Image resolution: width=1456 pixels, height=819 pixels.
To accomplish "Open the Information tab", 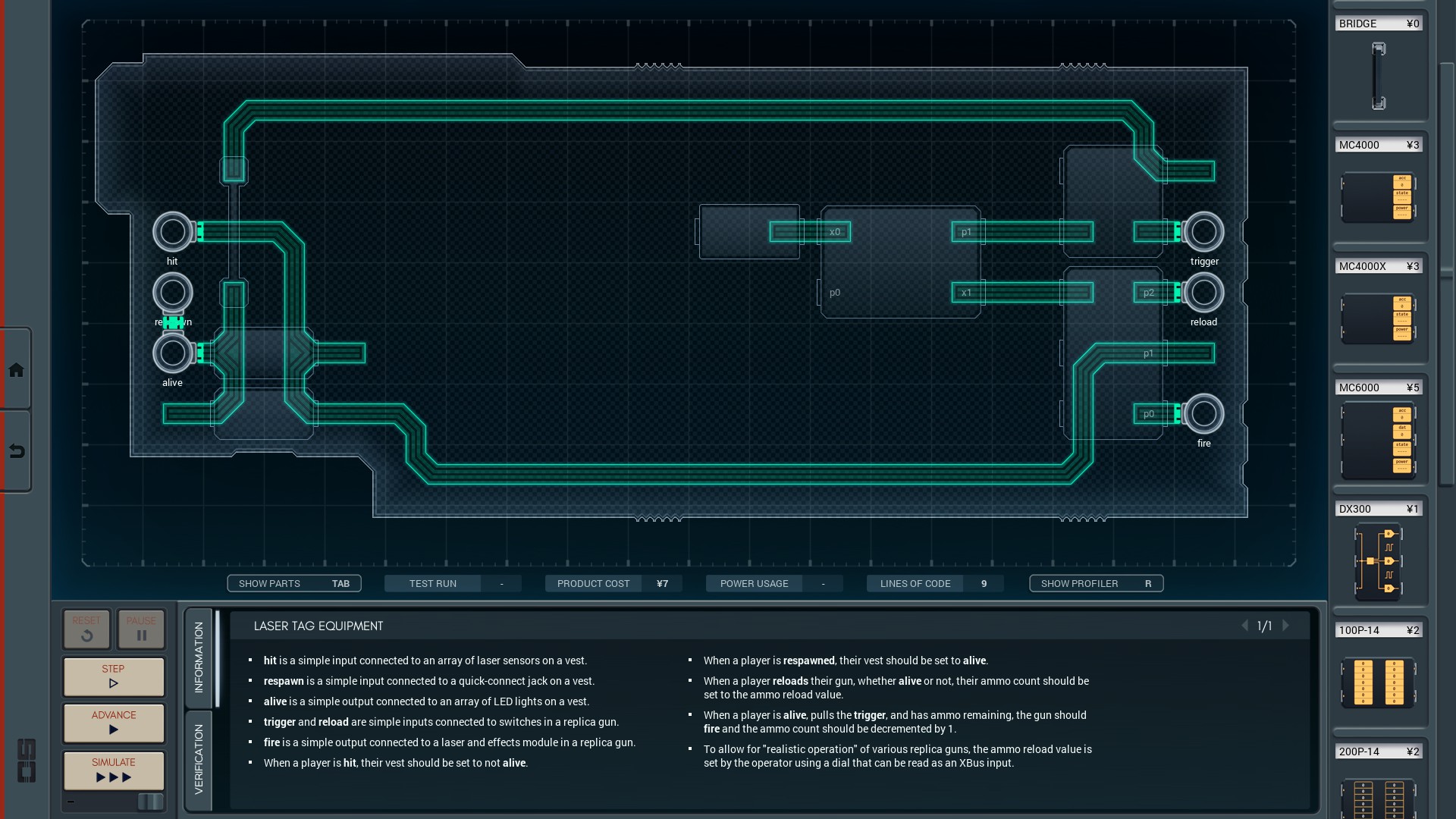I will (199, 657).
